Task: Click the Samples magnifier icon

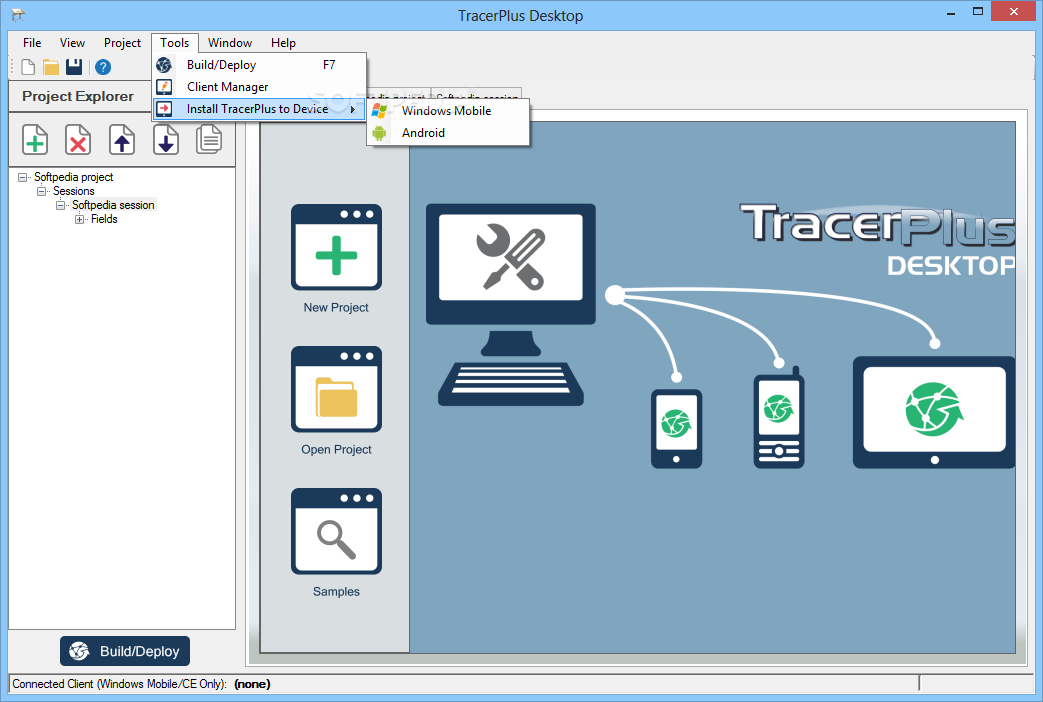Action: point(336,531)
